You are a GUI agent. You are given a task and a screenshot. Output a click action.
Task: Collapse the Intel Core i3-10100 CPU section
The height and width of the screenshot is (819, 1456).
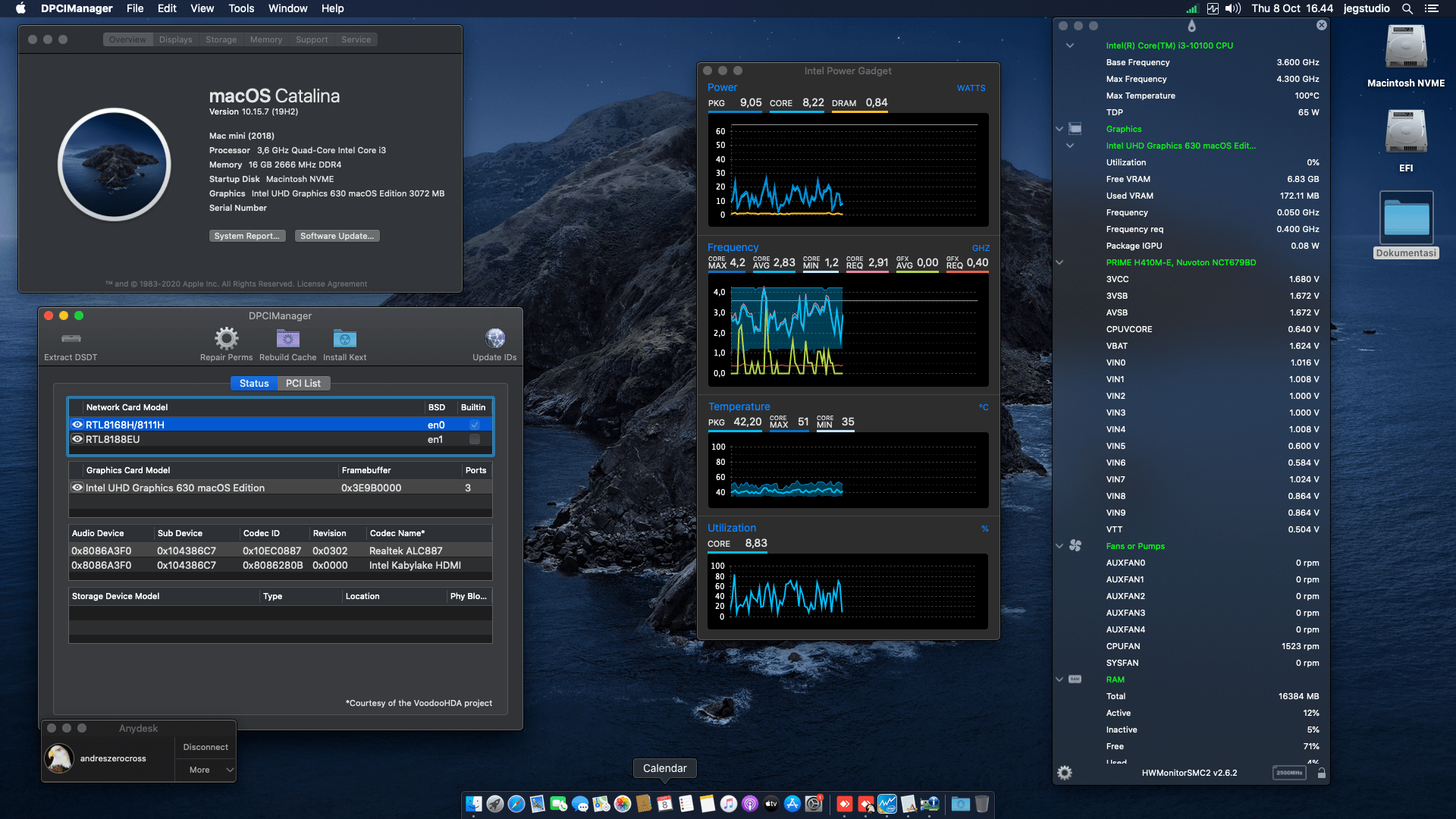(x=1069, y=45)
